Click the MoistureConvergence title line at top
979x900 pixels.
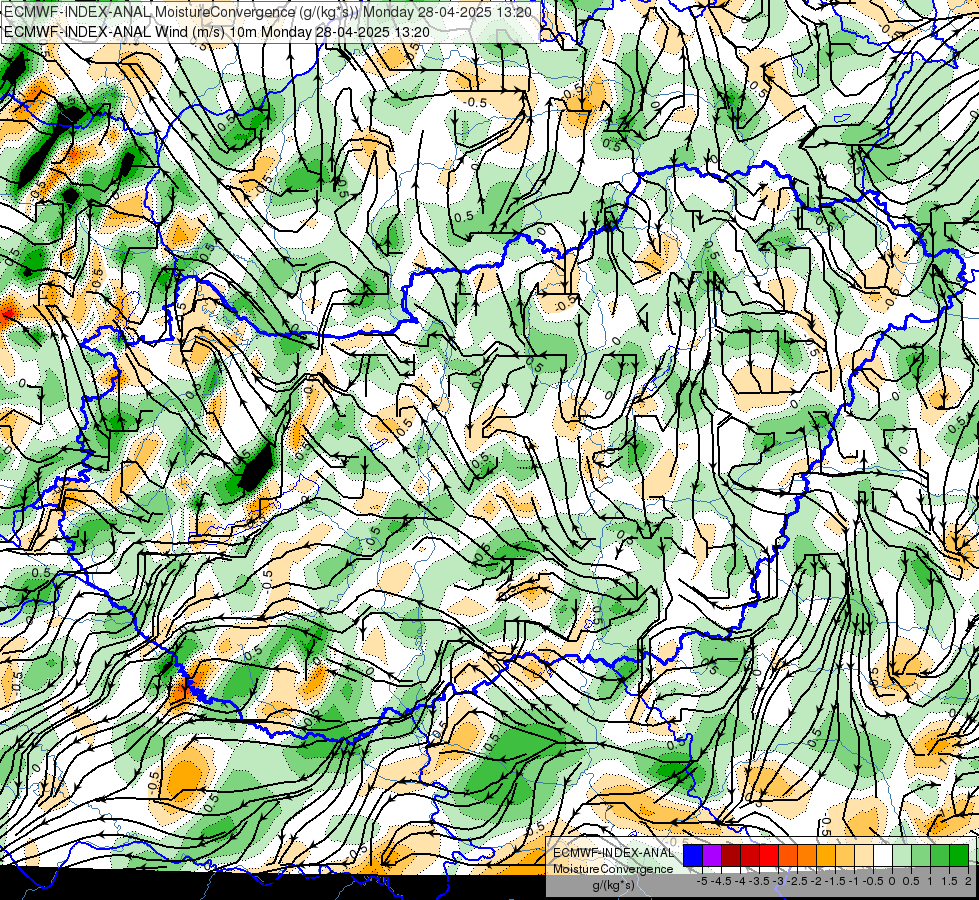(268, 12)
